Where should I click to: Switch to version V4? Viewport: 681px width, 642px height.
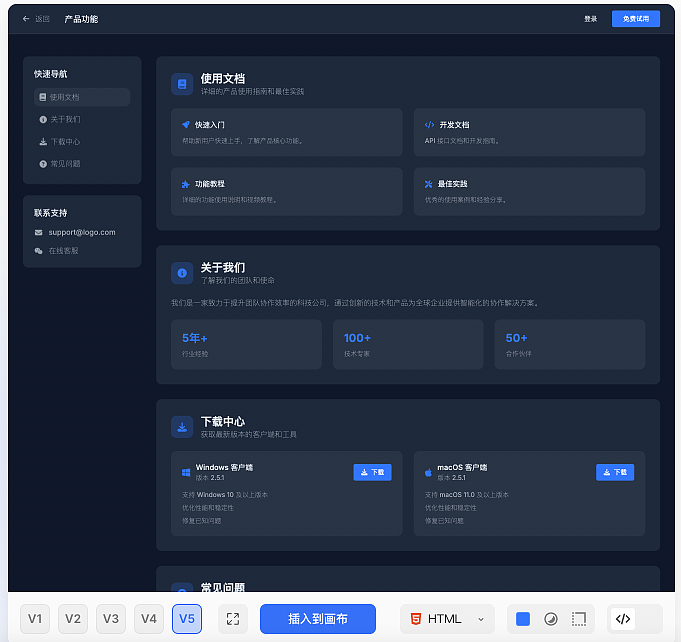tap(149, 619)
